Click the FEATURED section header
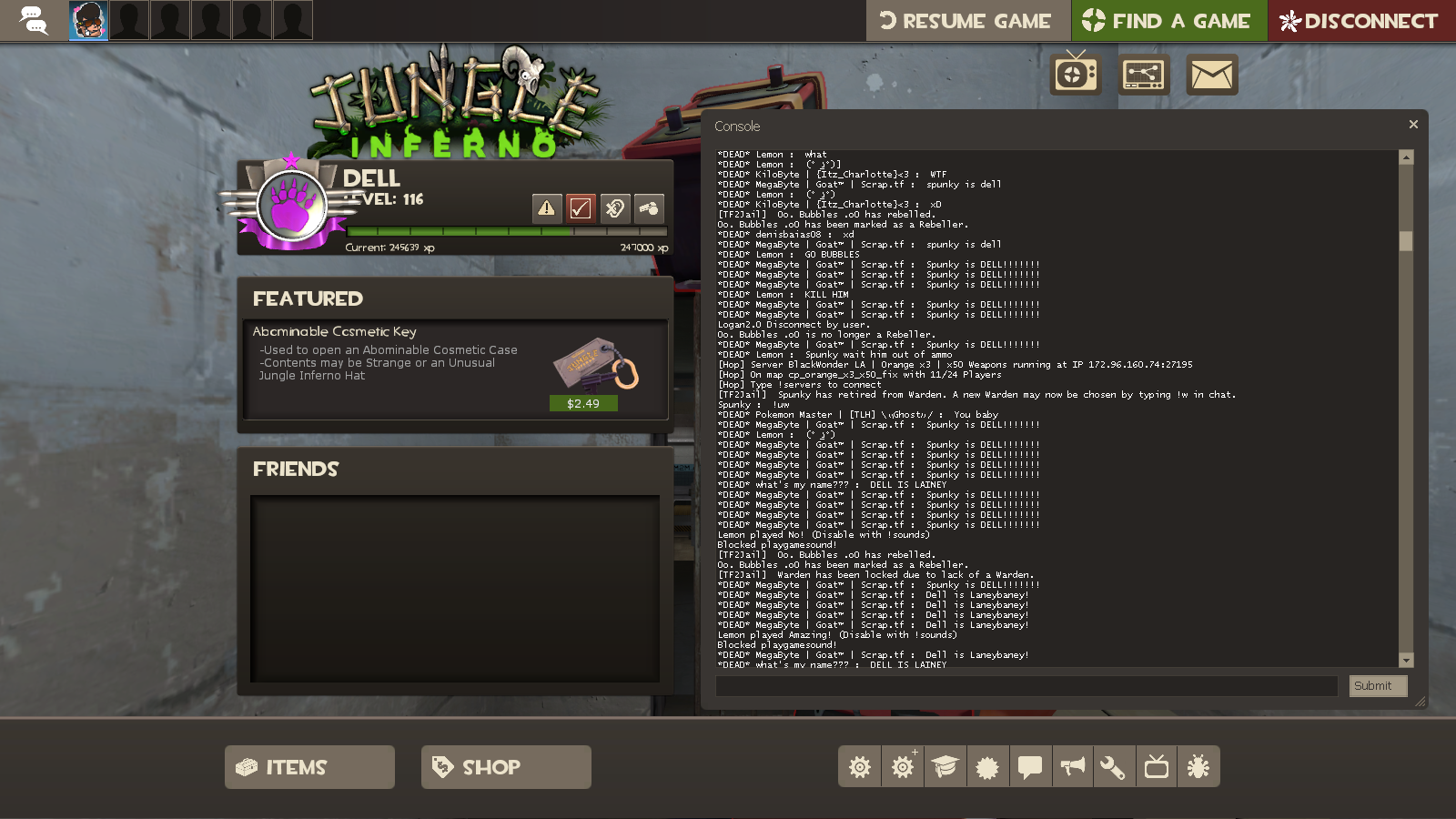 click(308, 298)
